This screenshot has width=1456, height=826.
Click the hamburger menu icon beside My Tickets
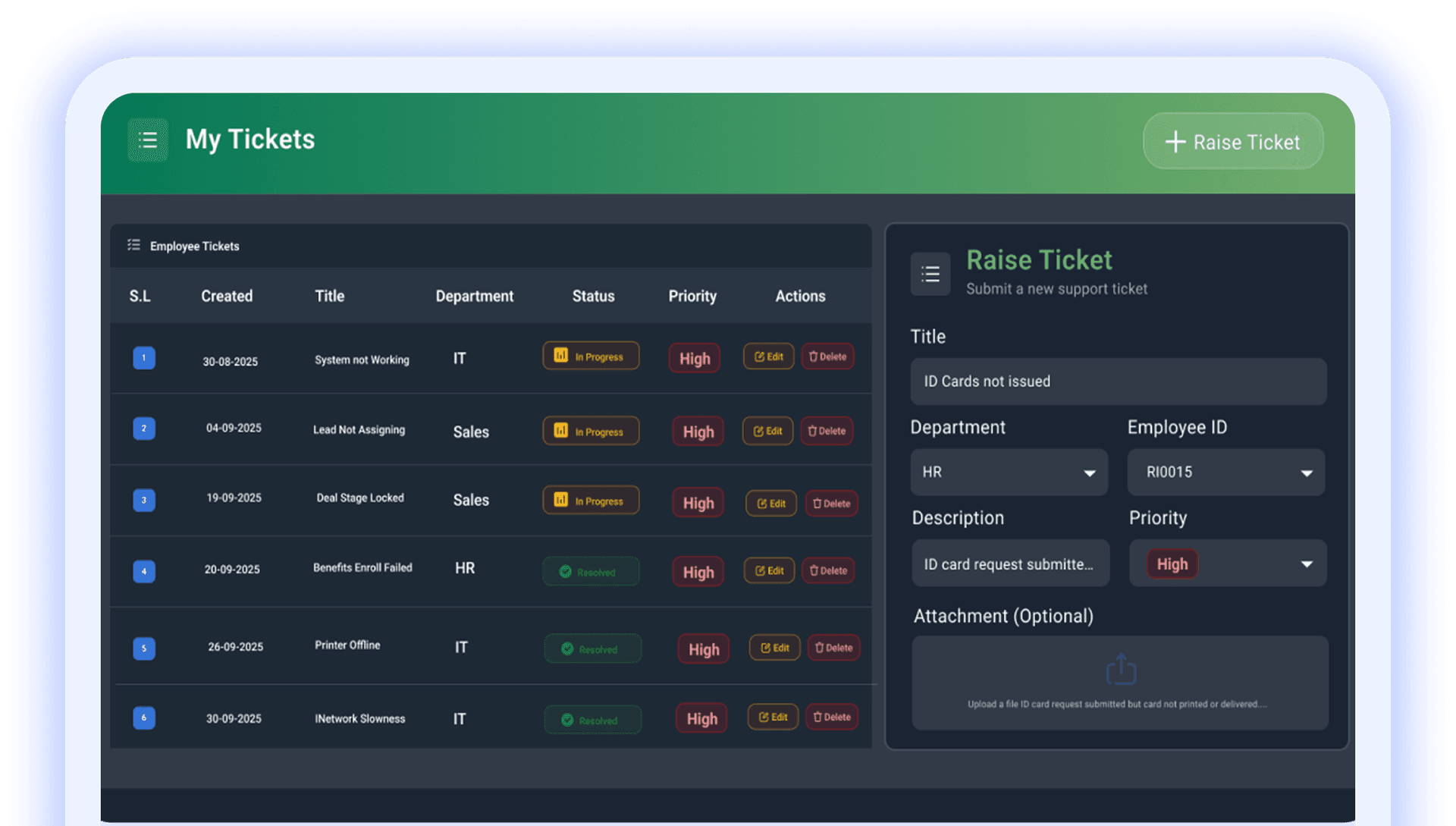pos(148,140)
